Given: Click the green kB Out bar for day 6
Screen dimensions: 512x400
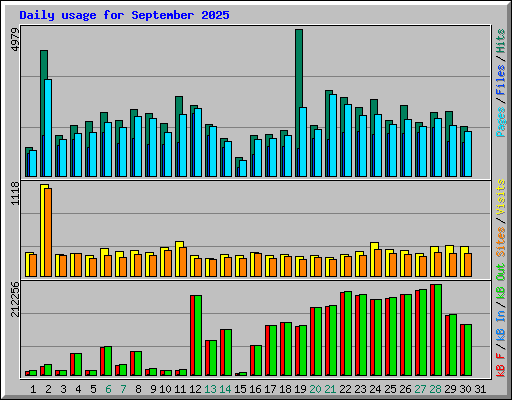Looking at the screenshot, I should tap(108, 361).
